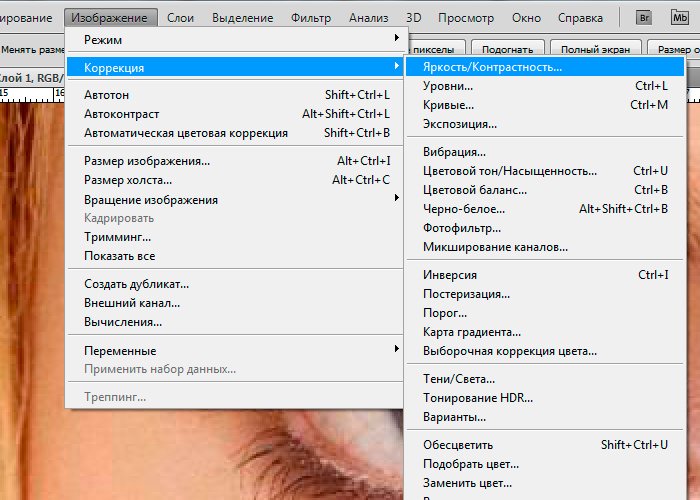Image resolution: width=700 pixels, height=500 pixels.
Task: Click Размер изображения menu entry
Action: [x=147, y=161]
